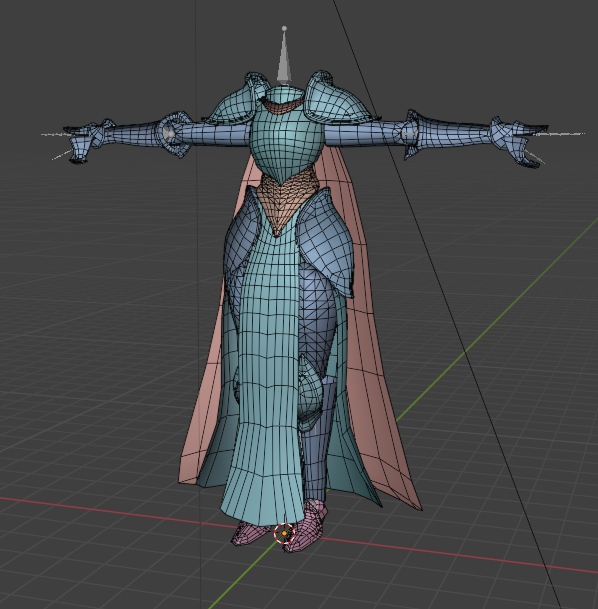Select the shoulder pauldron on the screen's right
This screenshot has height=609, width=598.
pos(337,97)
